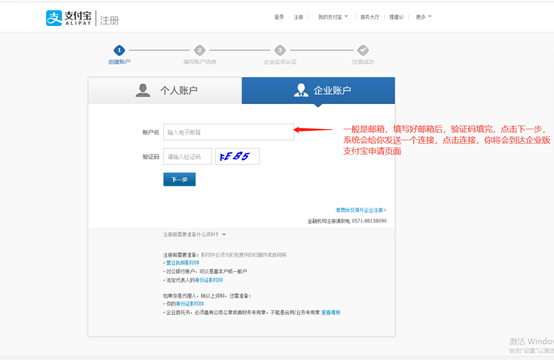Image resolution: width=554 pixels, height=360 pixels.
Task: Open the 注册 link in top navigation
Action: click(x=299, y=17)
